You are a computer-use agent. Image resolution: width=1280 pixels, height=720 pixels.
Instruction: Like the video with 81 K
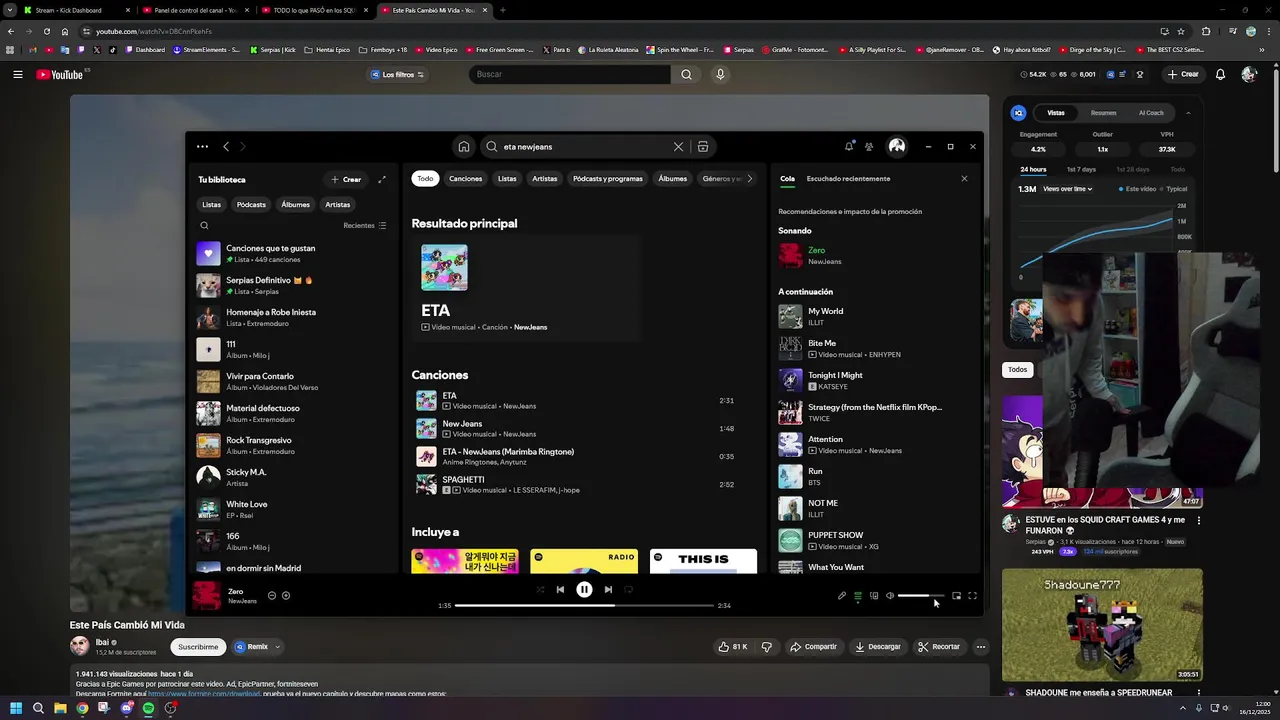[733, 647]
